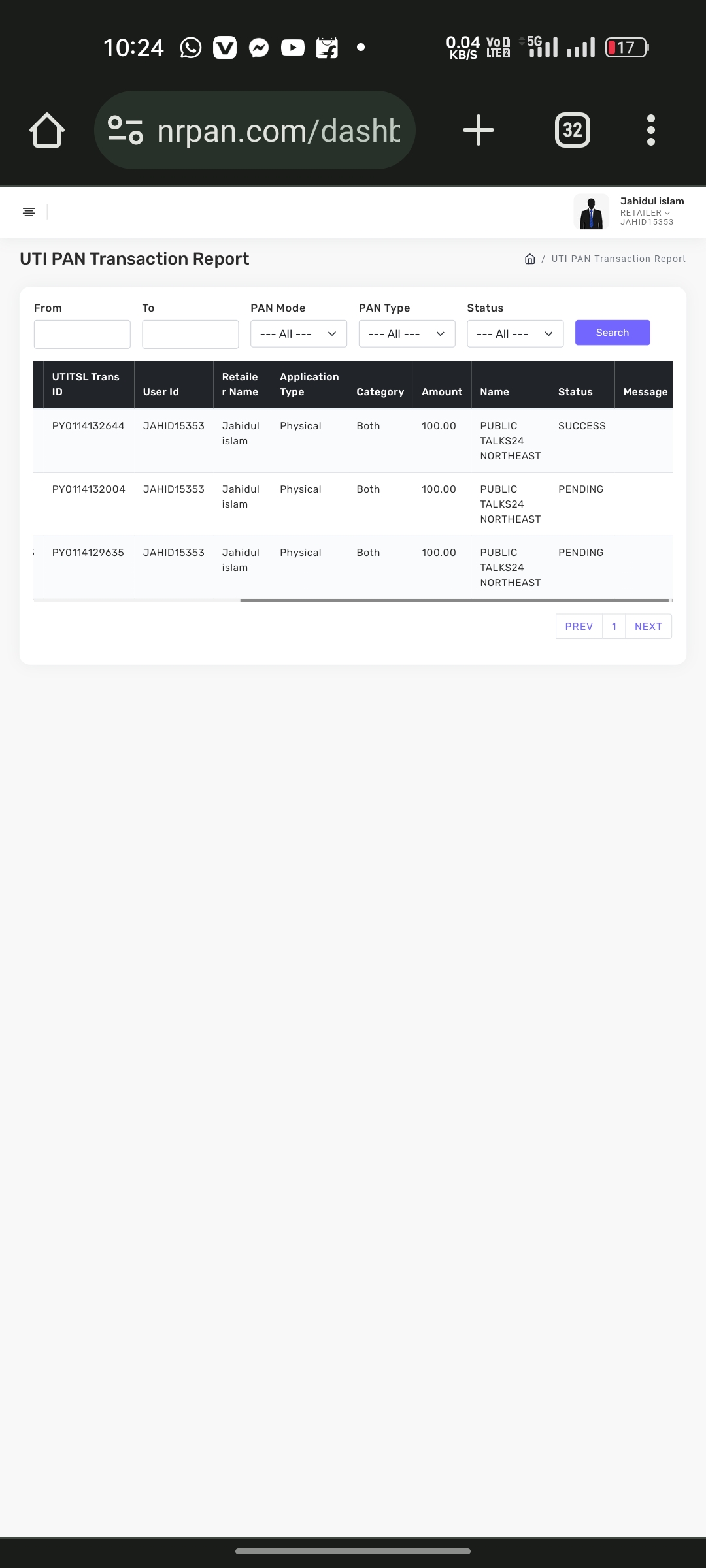Open the browser three-dot menu
Viewport: 706px width, 1568px height.
pos(650,130)
